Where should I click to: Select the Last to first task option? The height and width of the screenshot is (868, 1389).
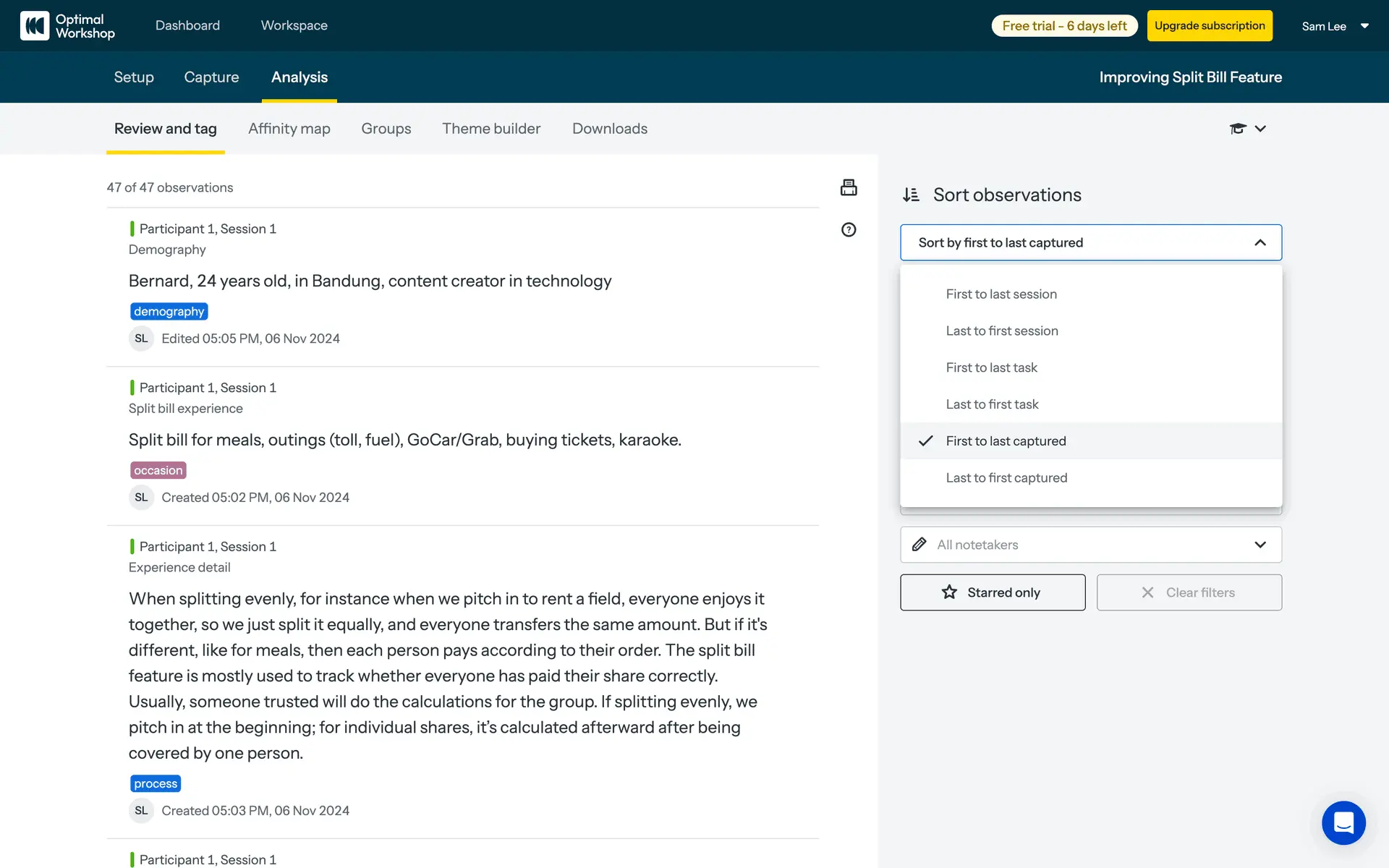click(x=992, y=404)
